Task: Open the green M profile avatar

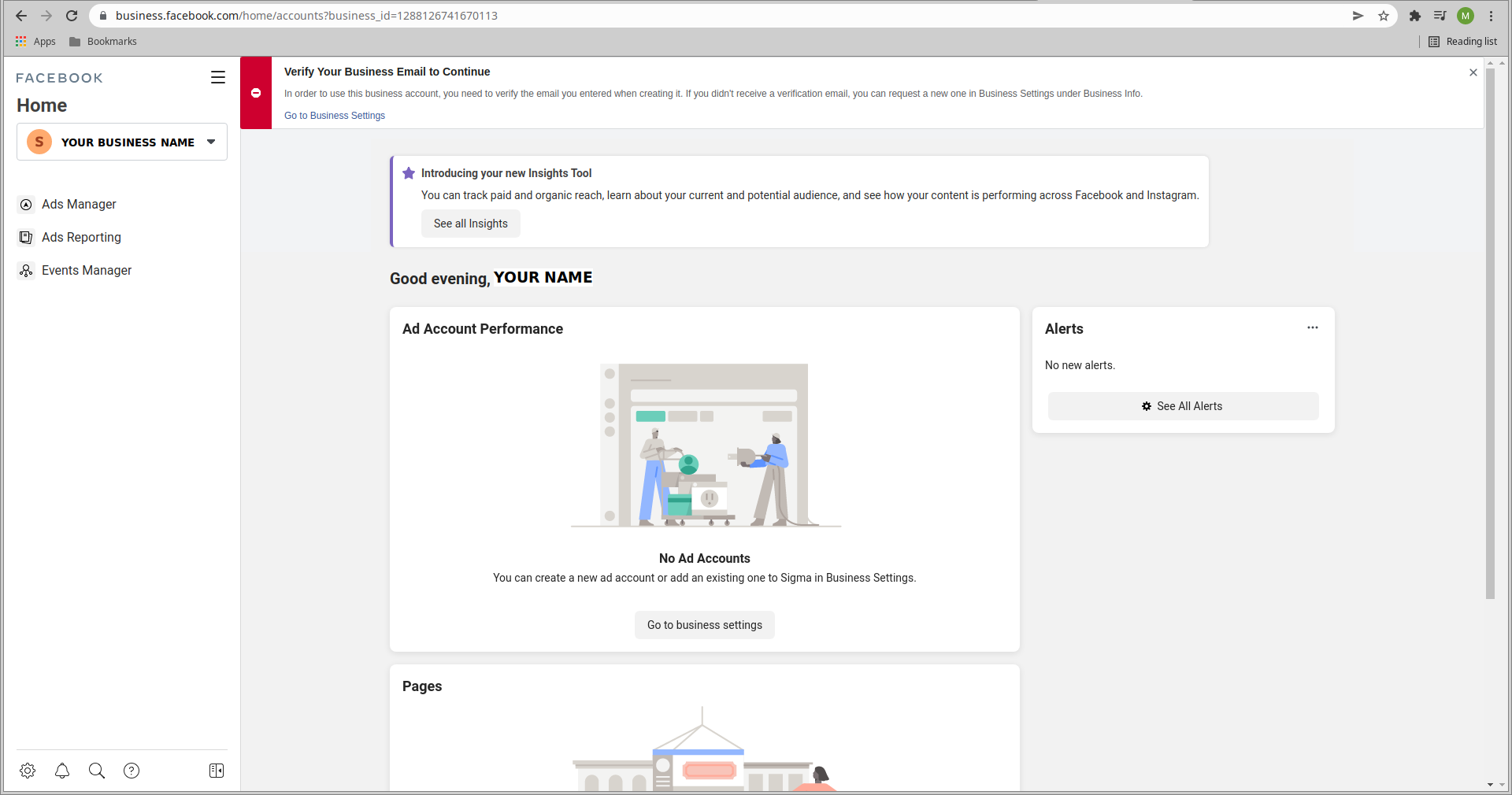Action: coord(1466,16)
